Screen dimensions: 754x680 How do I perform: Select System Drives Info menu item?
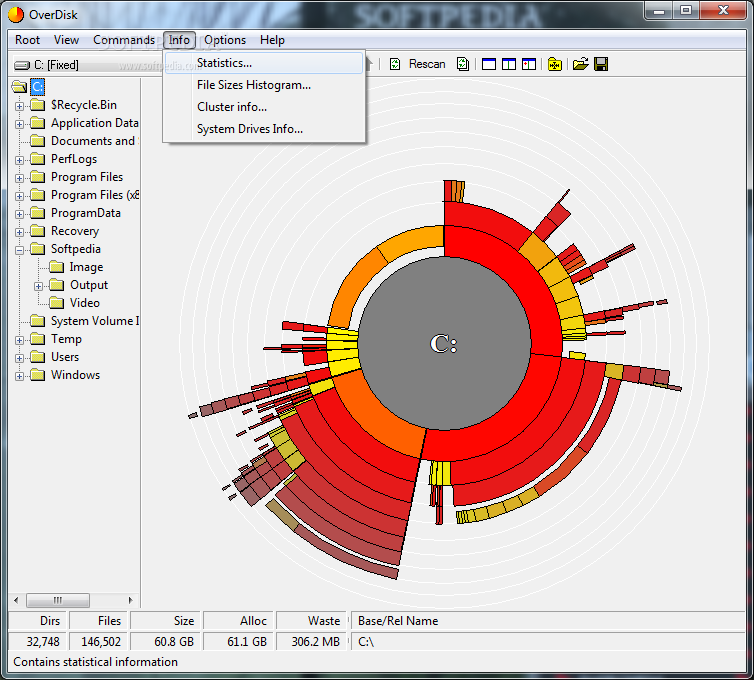(x=249, y=129)
